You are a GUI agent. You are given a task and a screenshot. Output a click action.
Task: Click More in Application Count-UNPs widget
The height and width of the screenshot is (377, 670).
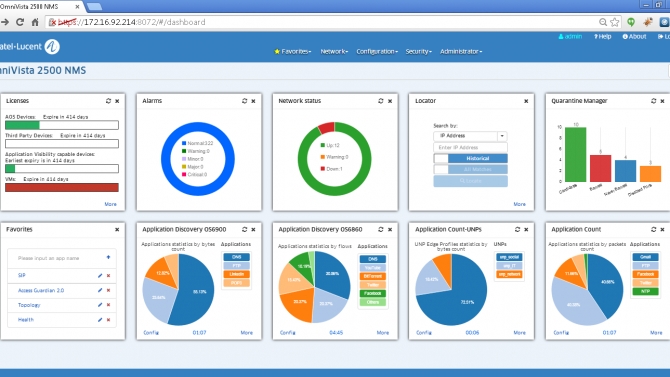[520, 332]
